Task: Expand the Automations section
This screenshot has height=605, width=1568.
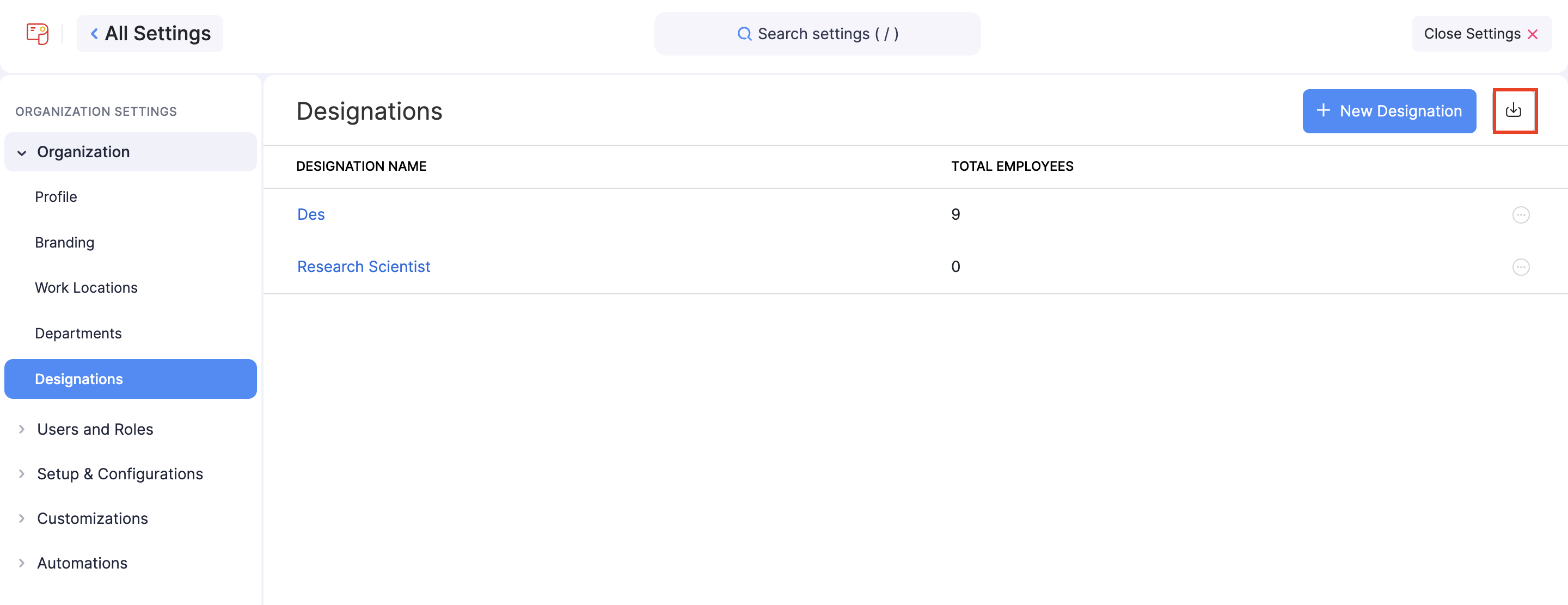Action: [22, 563]
